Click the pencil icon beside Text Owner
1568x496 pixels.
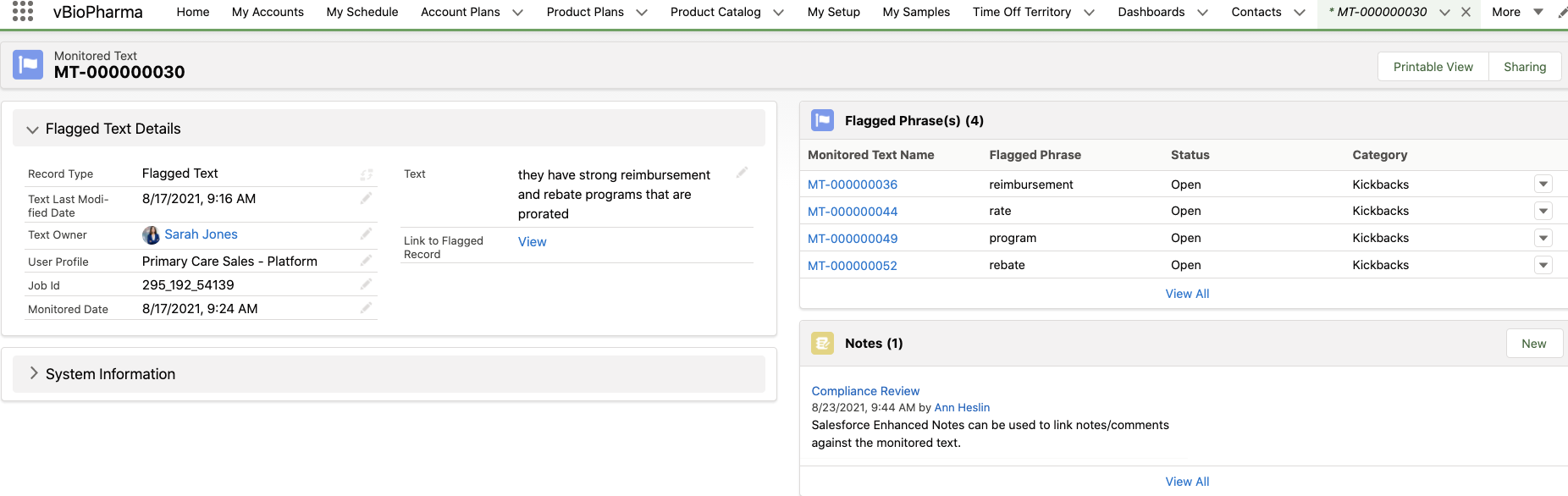(x=366, y=234)
